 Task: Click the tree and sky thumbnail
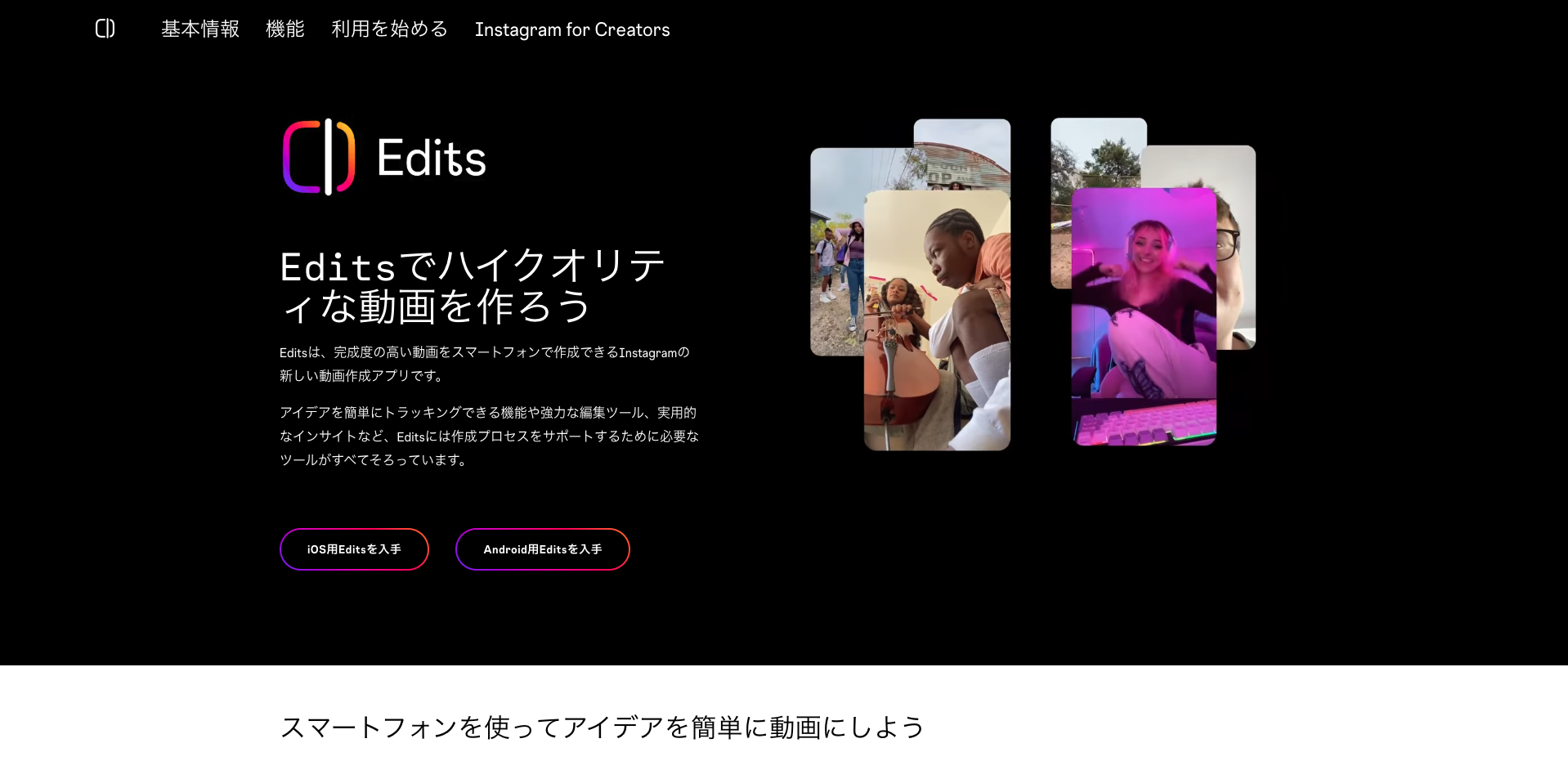(x=1098, y=152)
